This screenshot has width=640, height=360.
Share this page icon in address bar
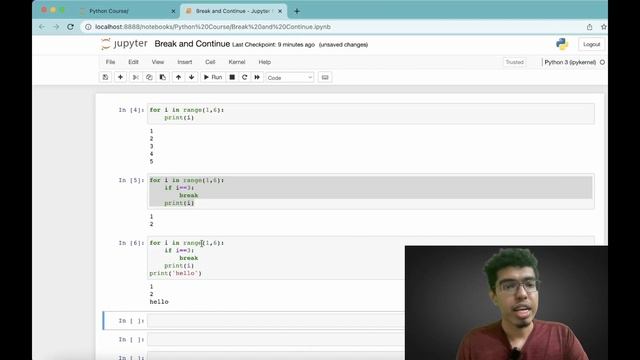pyautogui.click(x=589, y=27)
